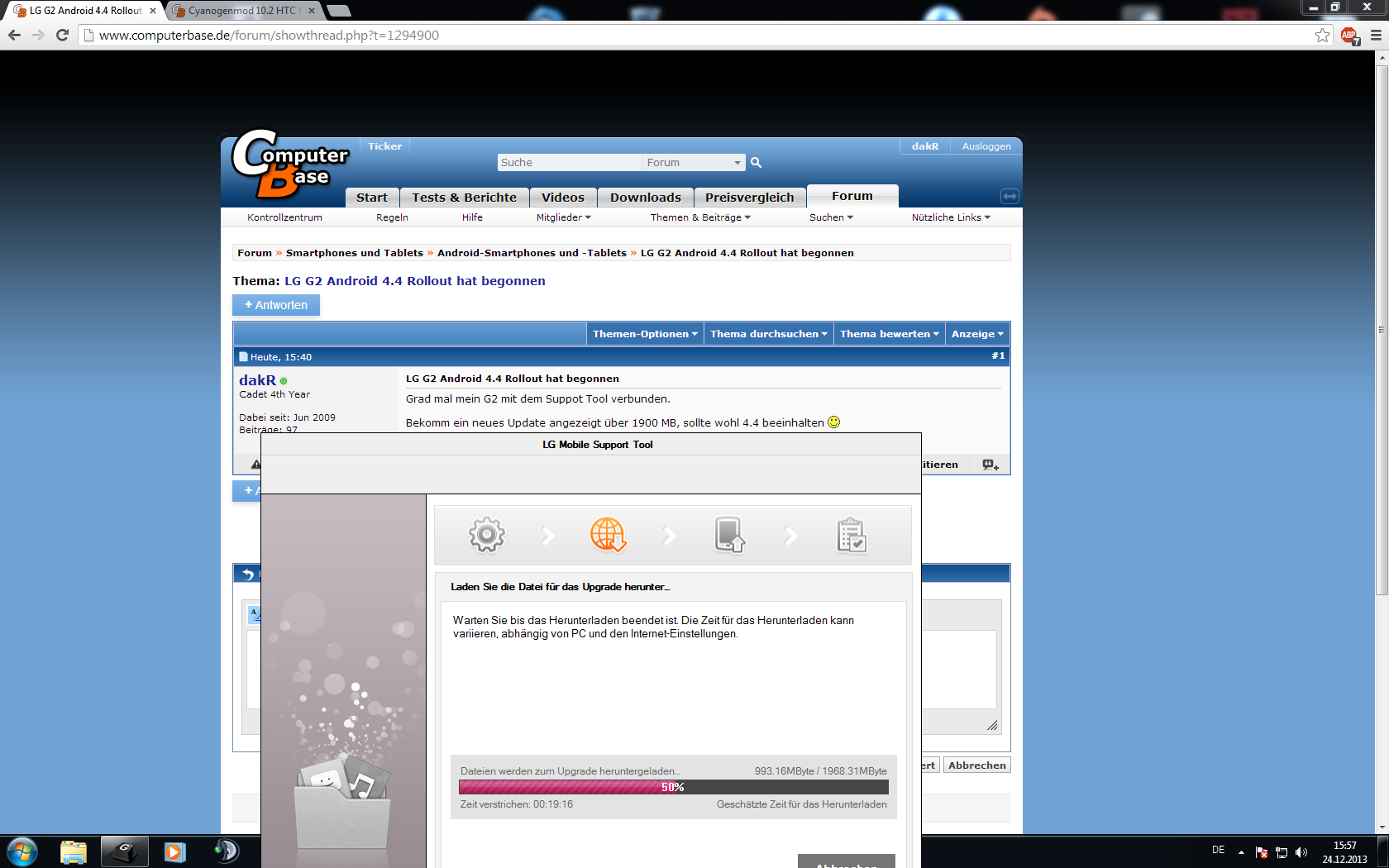The height and width of the screenshot is (868, 1389).
Task: Click the + Antworten button
Action: pos(276,305)
